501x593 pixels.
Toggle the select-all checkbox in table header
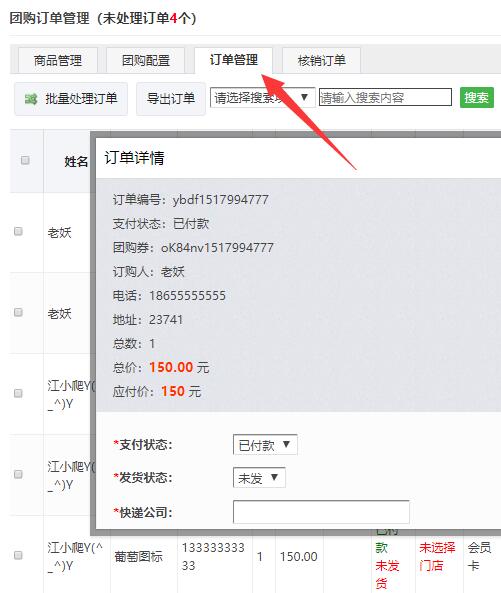25,160
